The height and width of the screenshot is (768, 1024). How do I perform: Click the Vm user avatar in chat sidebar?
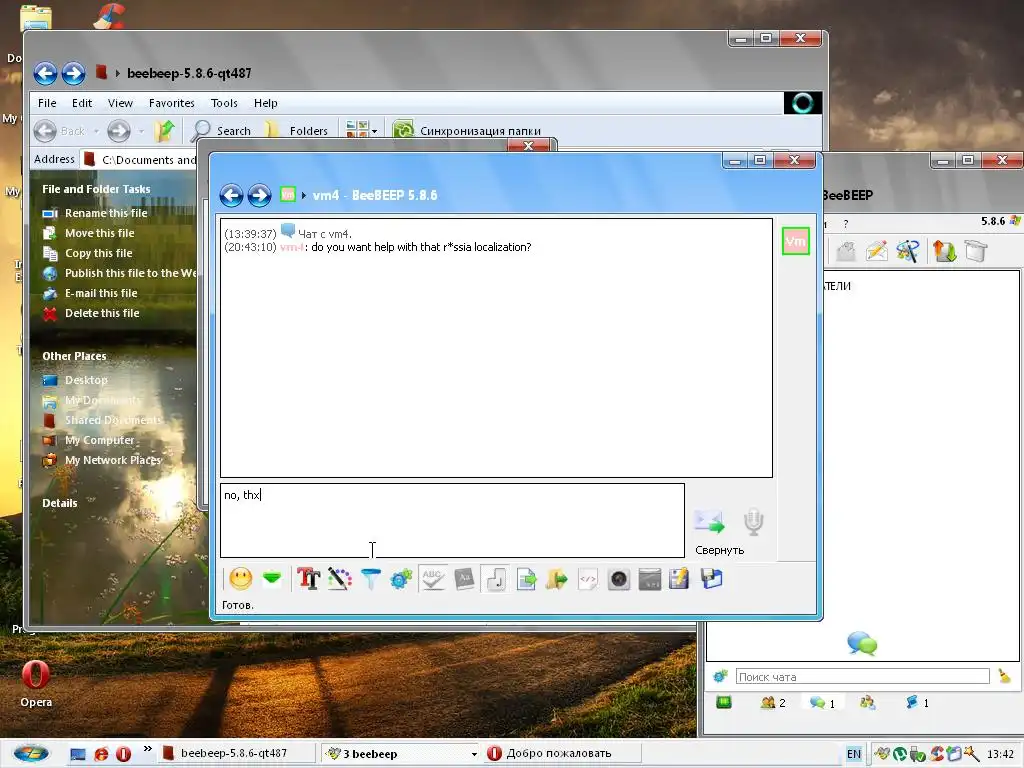pyautogui.click(x=795, y=242)
